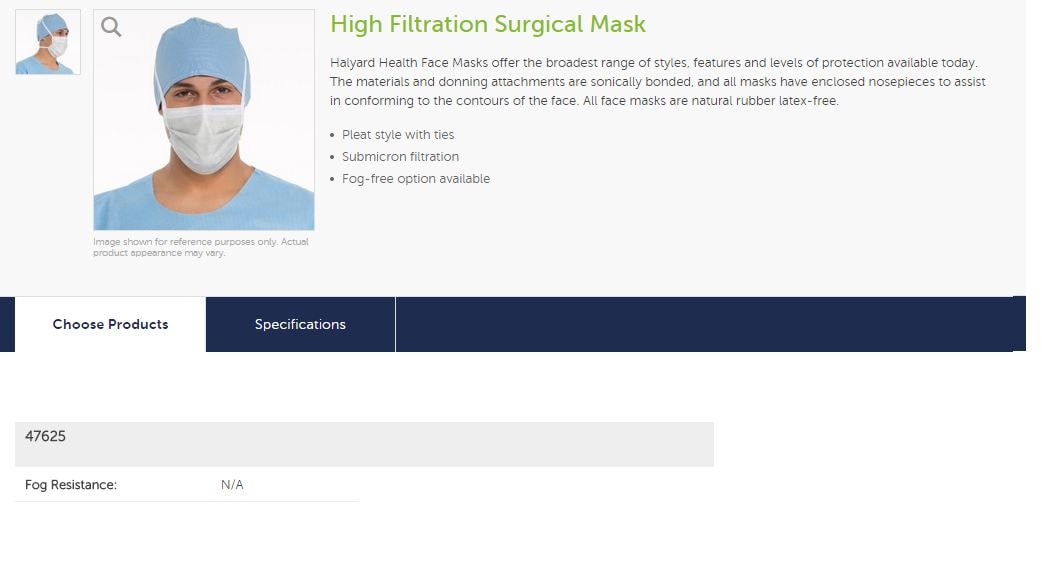Click the "Submicron filtration" bullet text

coord(400,157)
